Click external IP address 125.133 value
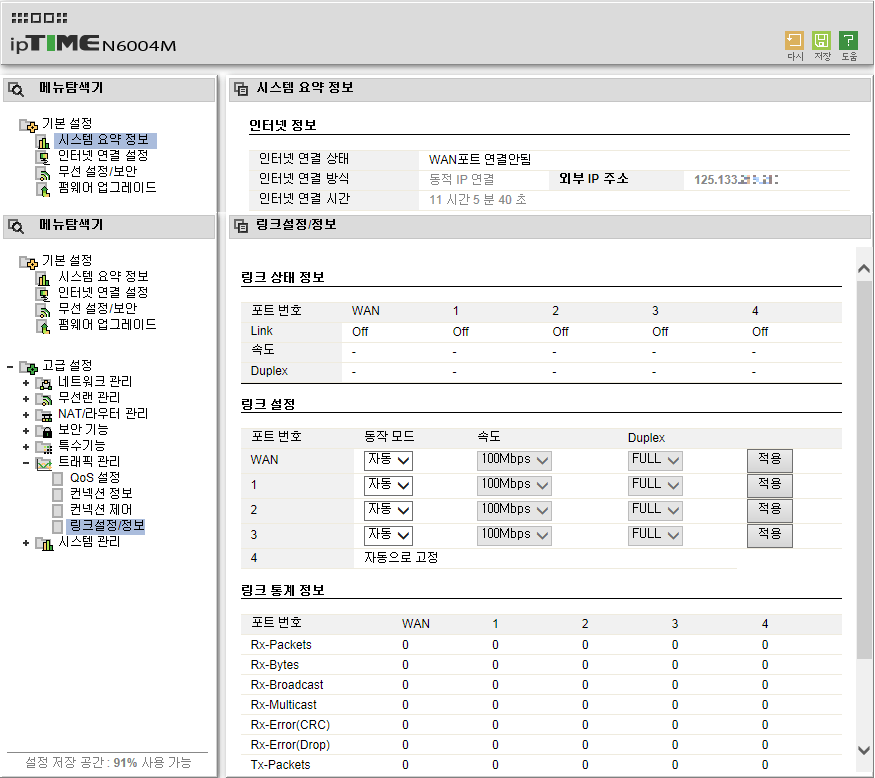Image resolution: width=875 pixels, height=778 pixels. pyautogui.click(x=736, y=180)
